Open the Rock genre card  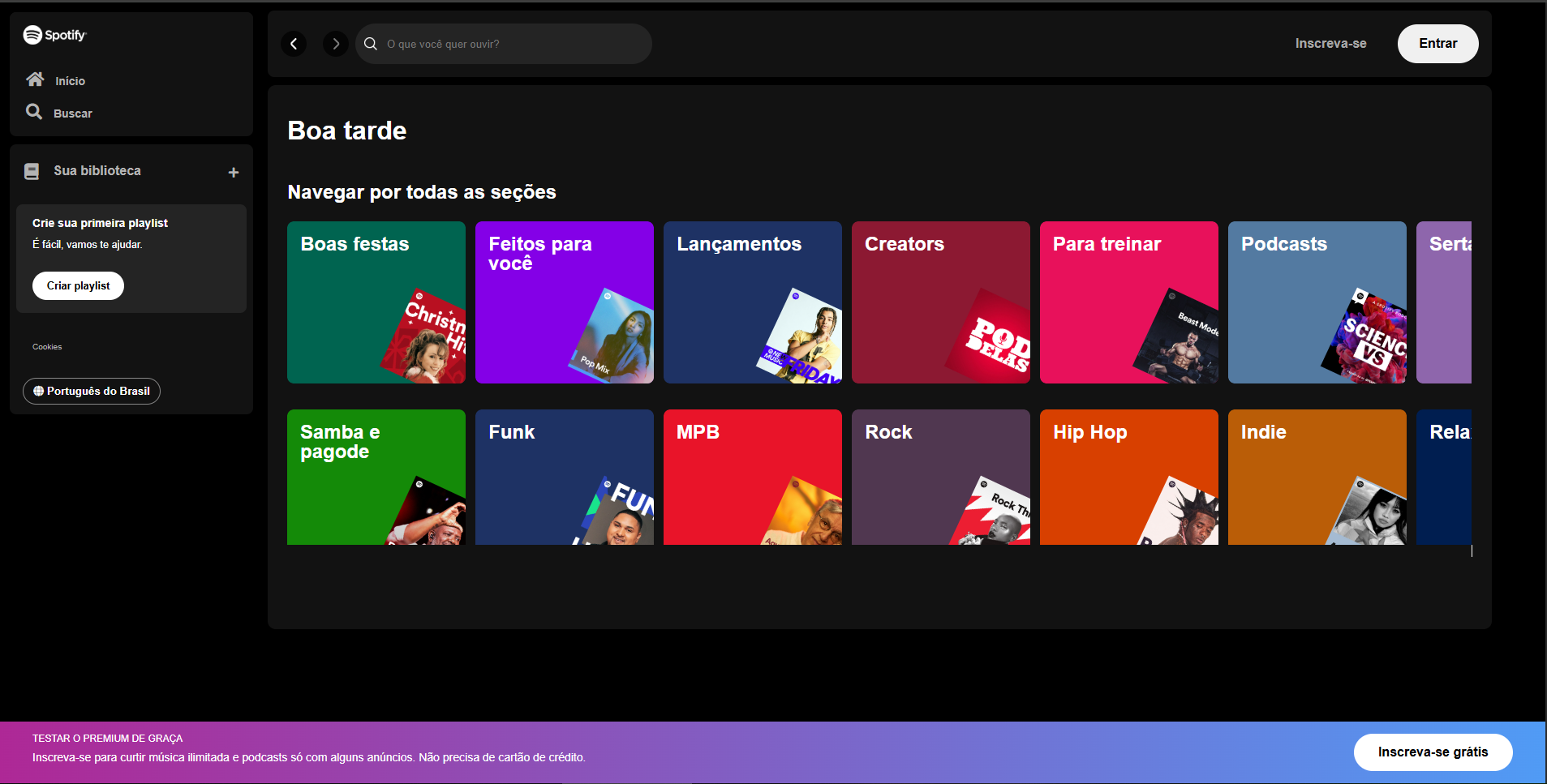click(940, 477)
